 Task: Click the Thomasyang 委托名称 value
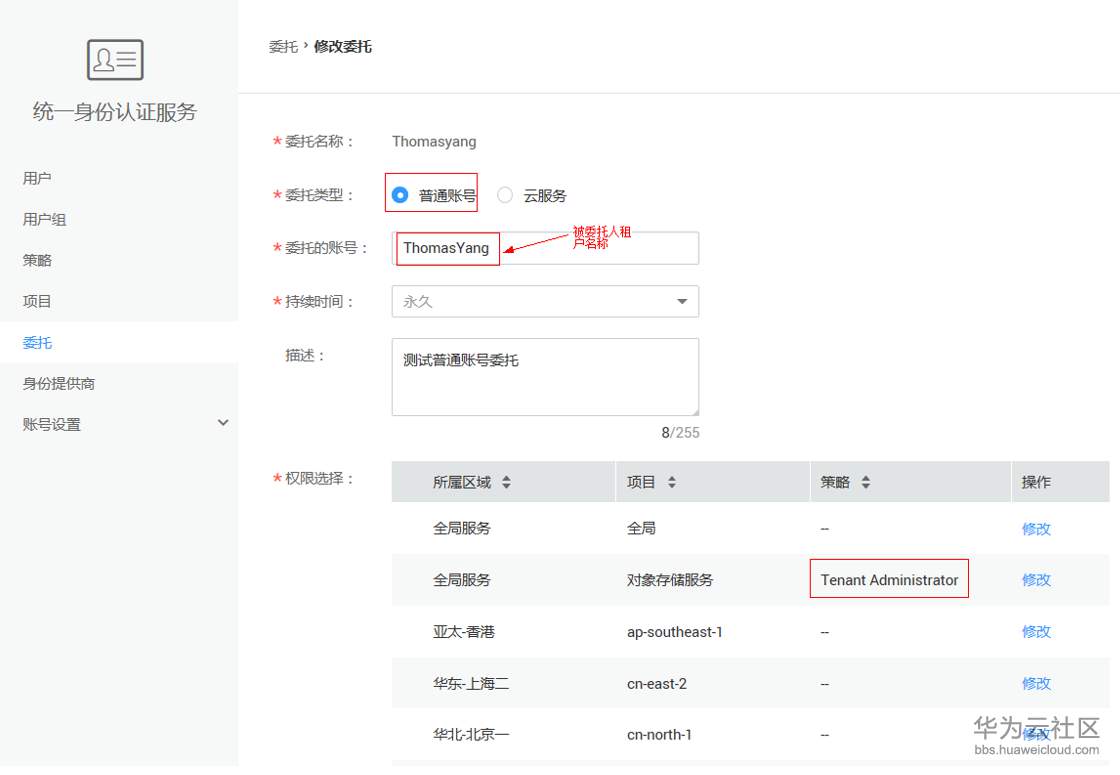pyautogui.click(x=434, y=141)
